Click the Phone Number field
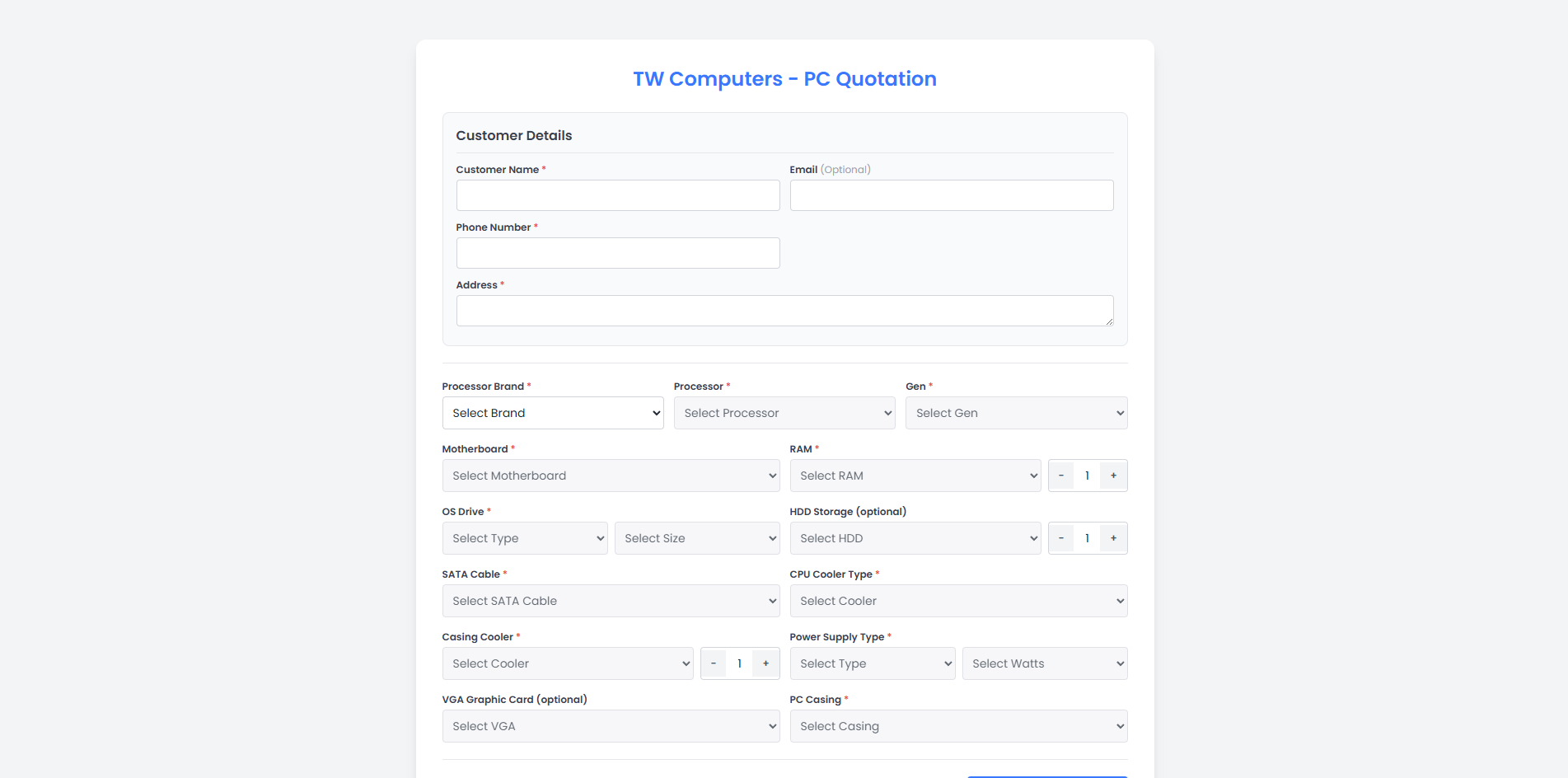This screenshot has height=778, width=1568. (618, 253)
